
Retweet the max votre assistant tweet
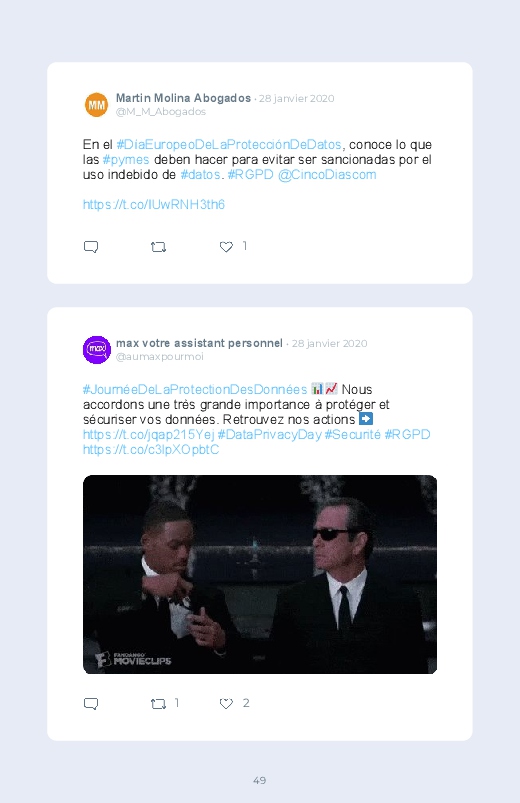pyautogui.click(x=158, y=704)
